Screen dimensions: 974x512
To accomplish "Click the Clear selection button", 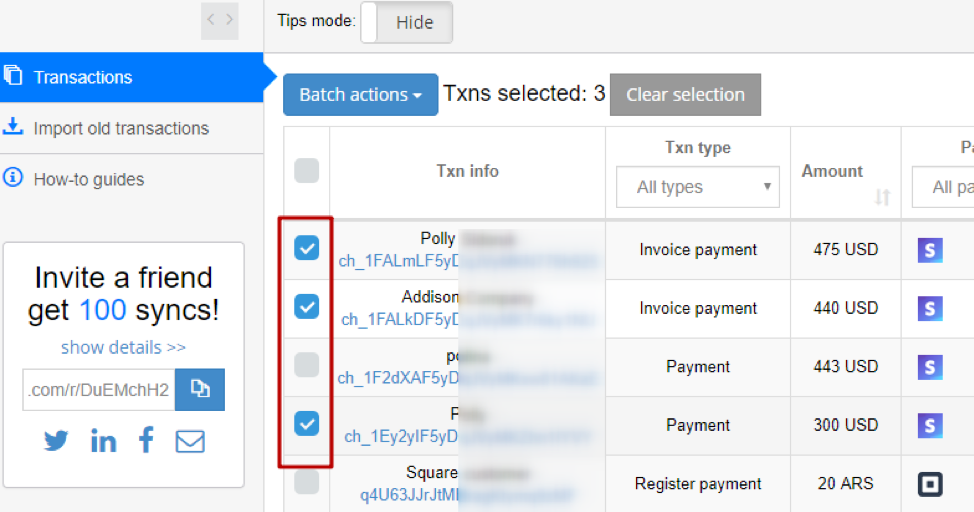I will [685, 94].
